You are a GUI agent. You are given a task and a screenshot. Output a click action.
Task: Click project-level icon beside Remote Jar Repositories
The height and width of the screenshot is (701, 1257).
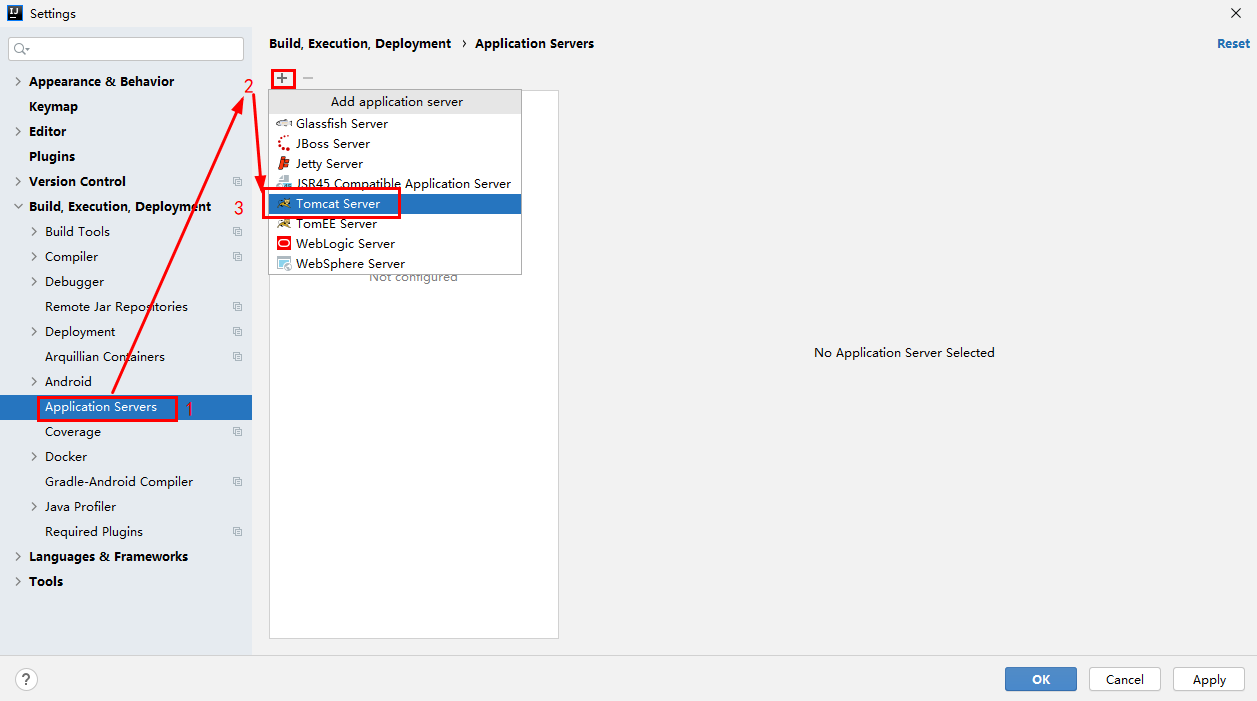[x=237, y=307]
